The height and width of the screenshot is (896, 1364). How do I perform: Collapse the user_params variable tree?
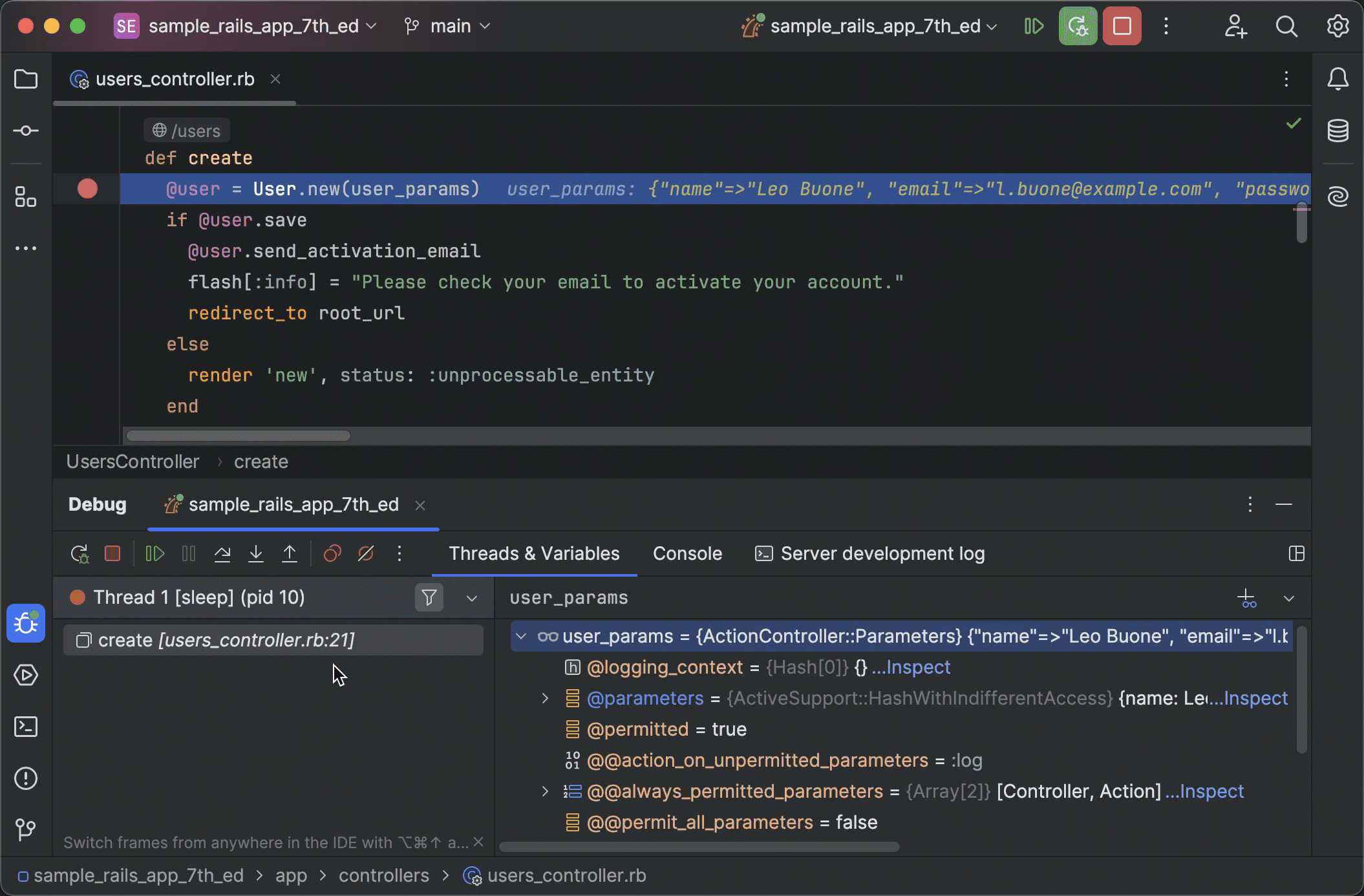pyautogui.click(x=521, y=636)
